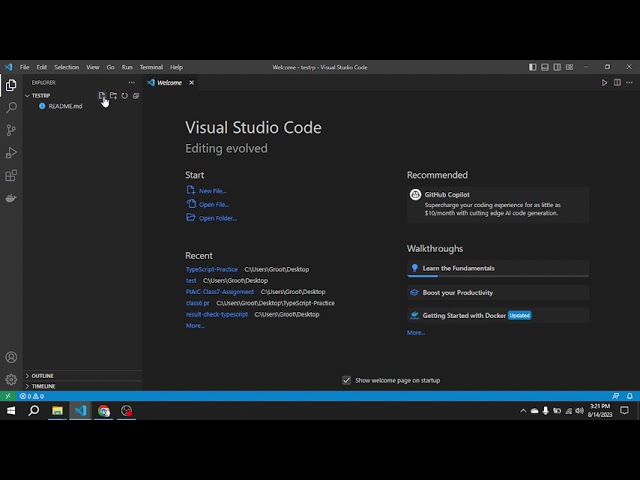Click More... under Recent list
The width and height of the screenshot is (640, 480).
coord(195,326)
